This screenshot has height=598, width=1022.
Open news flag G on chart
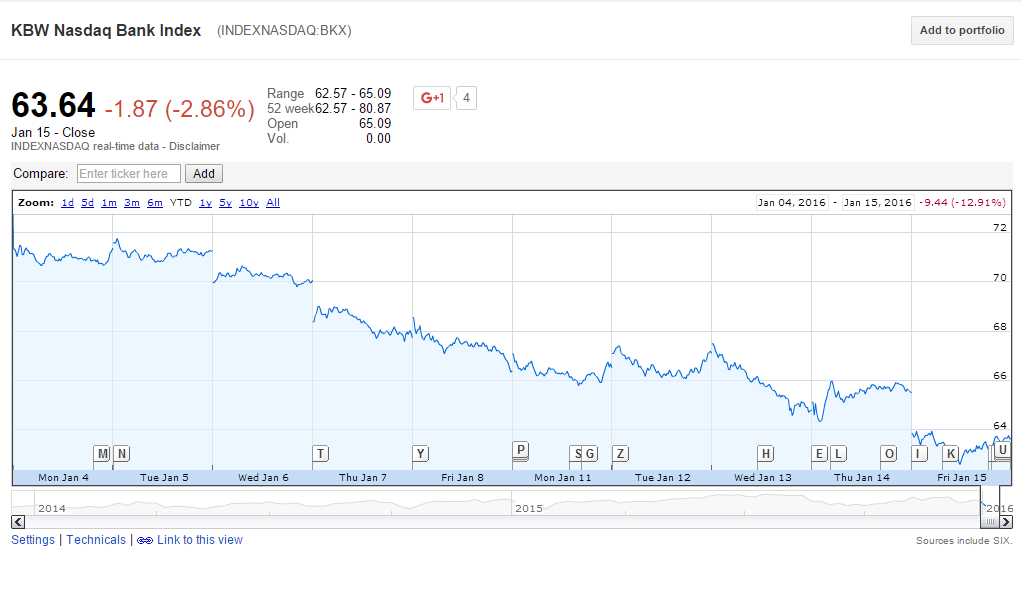point(589,454)
